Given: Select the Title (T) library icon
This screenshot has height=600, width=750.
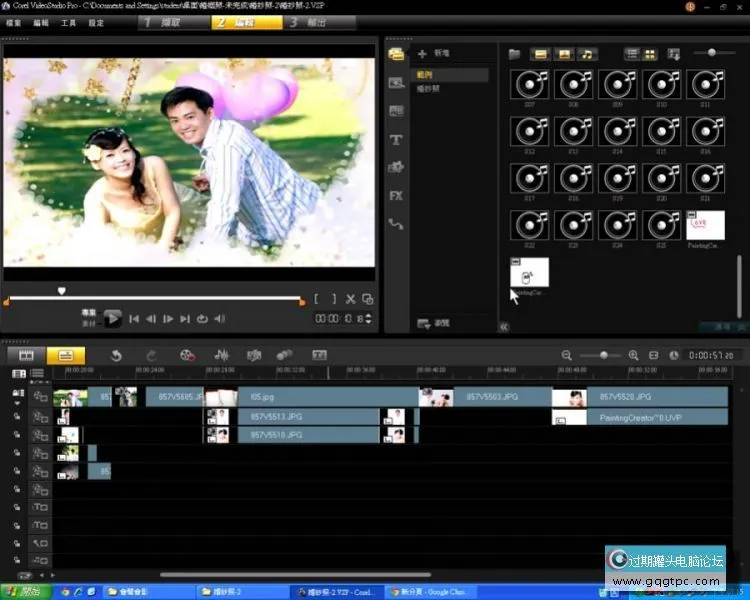Looking at the screenshot, I should click(396, 140).
